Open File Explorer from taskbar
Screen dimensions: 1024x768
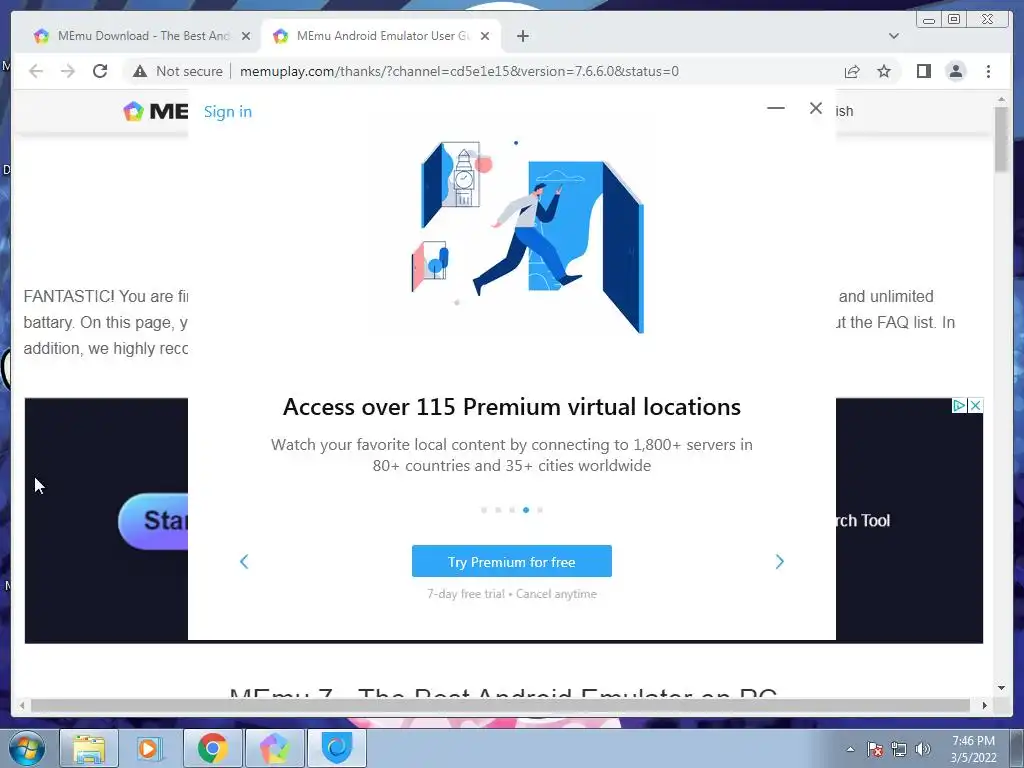click(89, 748)
